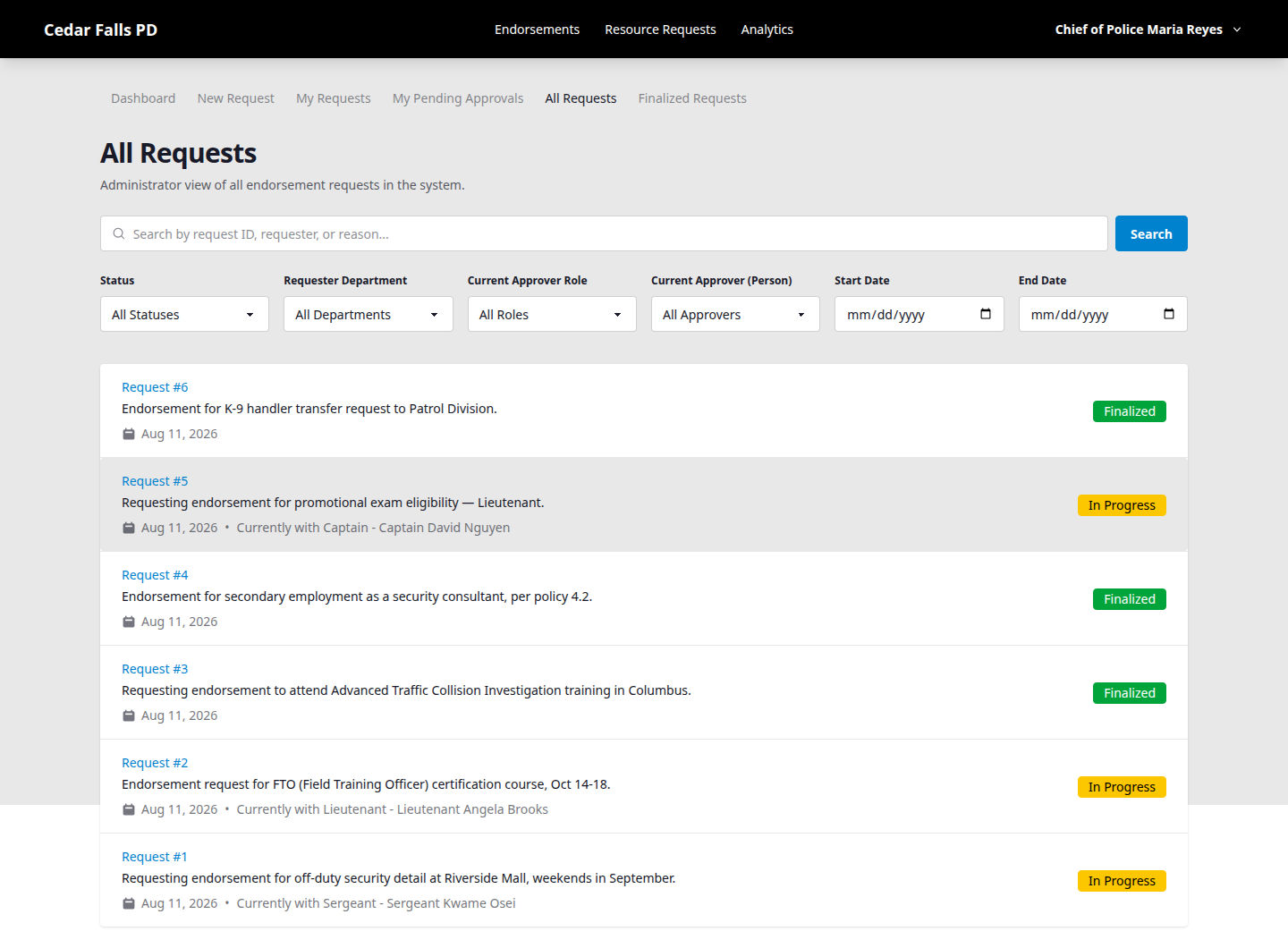
Task: Click the search magnifier icon in search box
Action: [119, 233]
